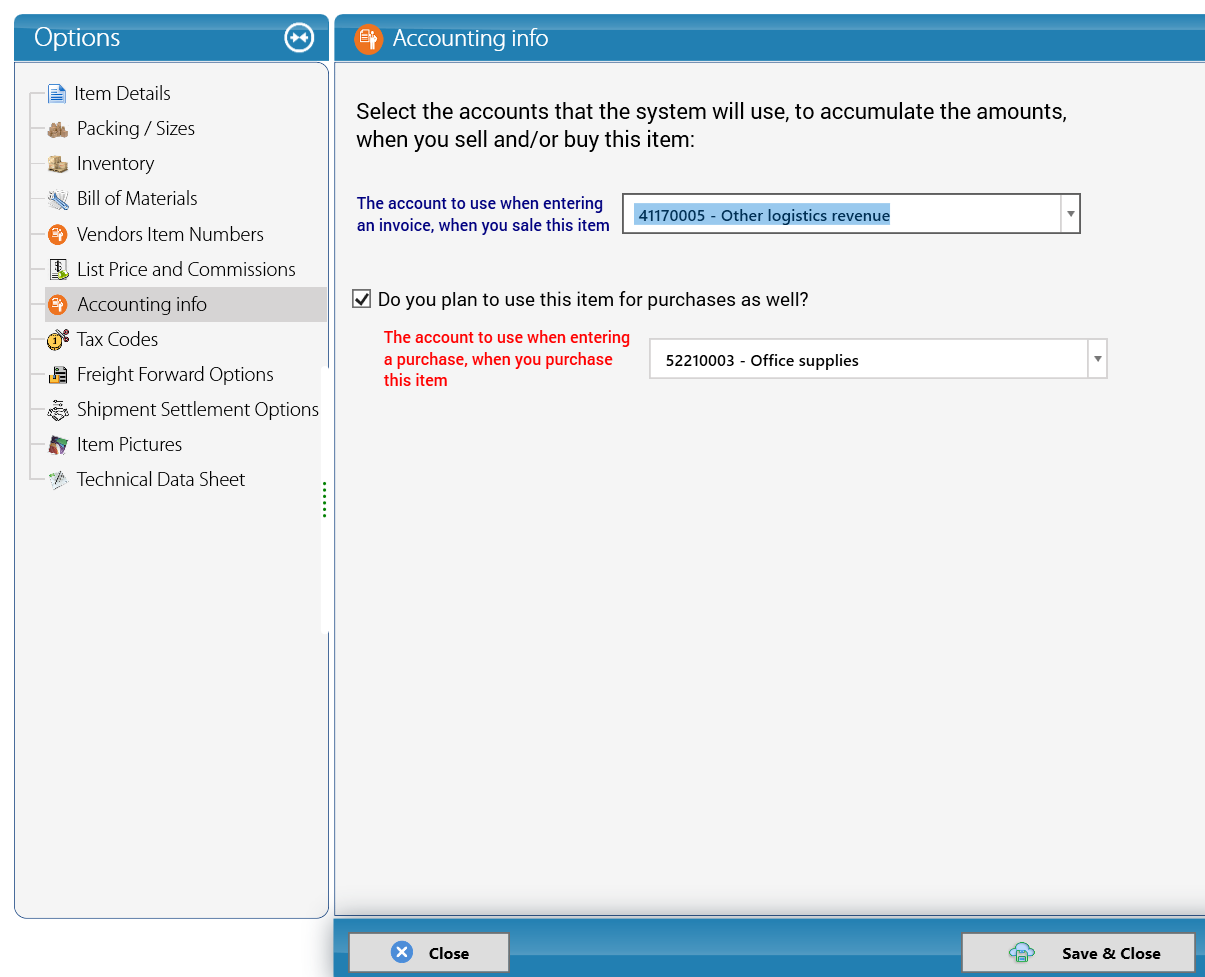
Task: Open the purchase account dropdown arrow
Action: click(1097, 359)
